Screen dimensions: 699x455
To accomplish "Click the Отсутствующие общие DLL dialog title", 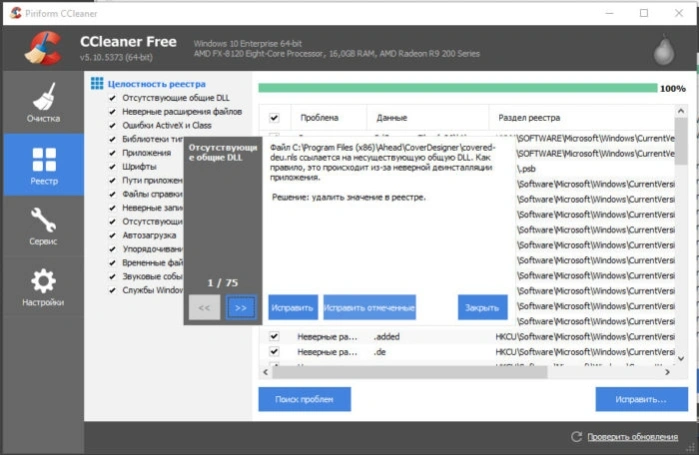I will point(222,152).
